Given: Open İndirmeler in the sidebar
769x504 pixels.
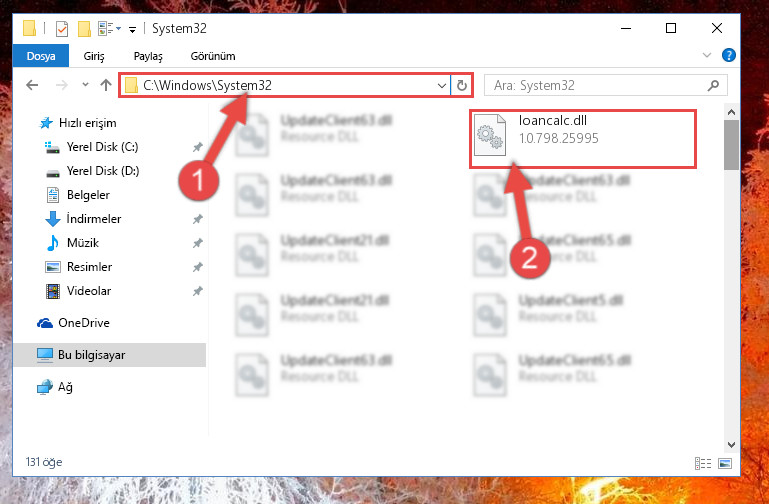Looking at the screenshot, I should (x=94, y=219).
